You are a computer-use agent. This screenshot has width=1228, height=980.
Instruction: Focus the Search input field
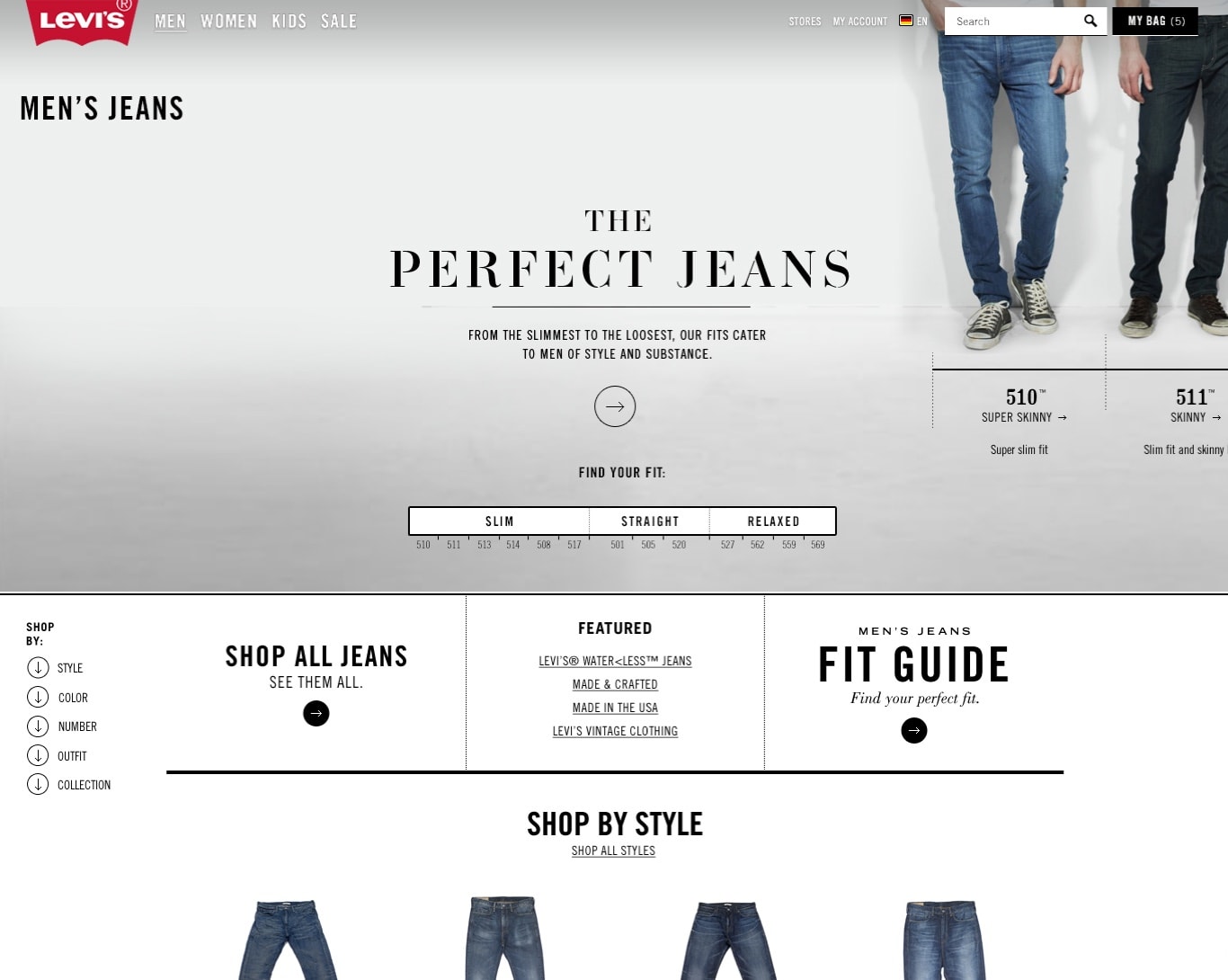click(1014, 21)
